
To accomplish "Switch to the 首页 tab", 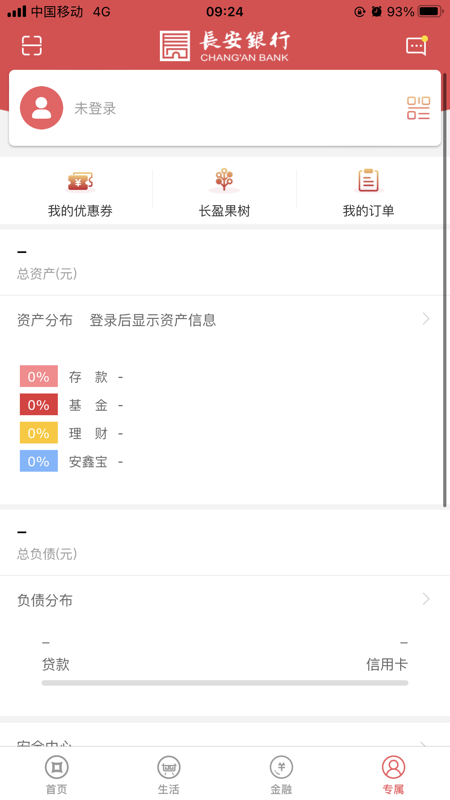I will point(56,774).
